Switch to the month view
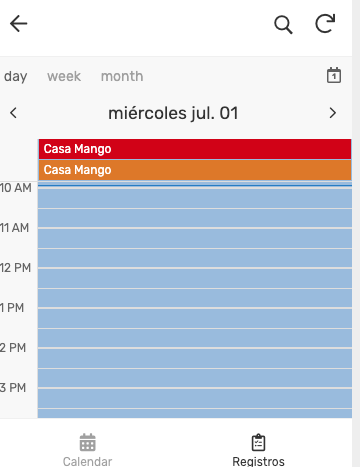This screenshot has width=360, height=467. 122,76
